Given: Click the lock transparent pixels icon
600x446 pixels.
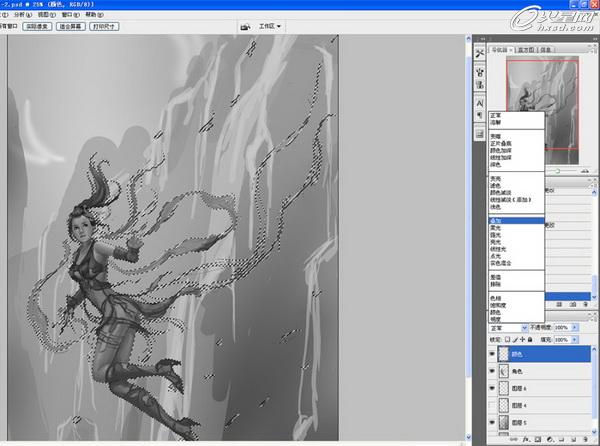Looking at the screenshot, I should (x=509, y=340).
